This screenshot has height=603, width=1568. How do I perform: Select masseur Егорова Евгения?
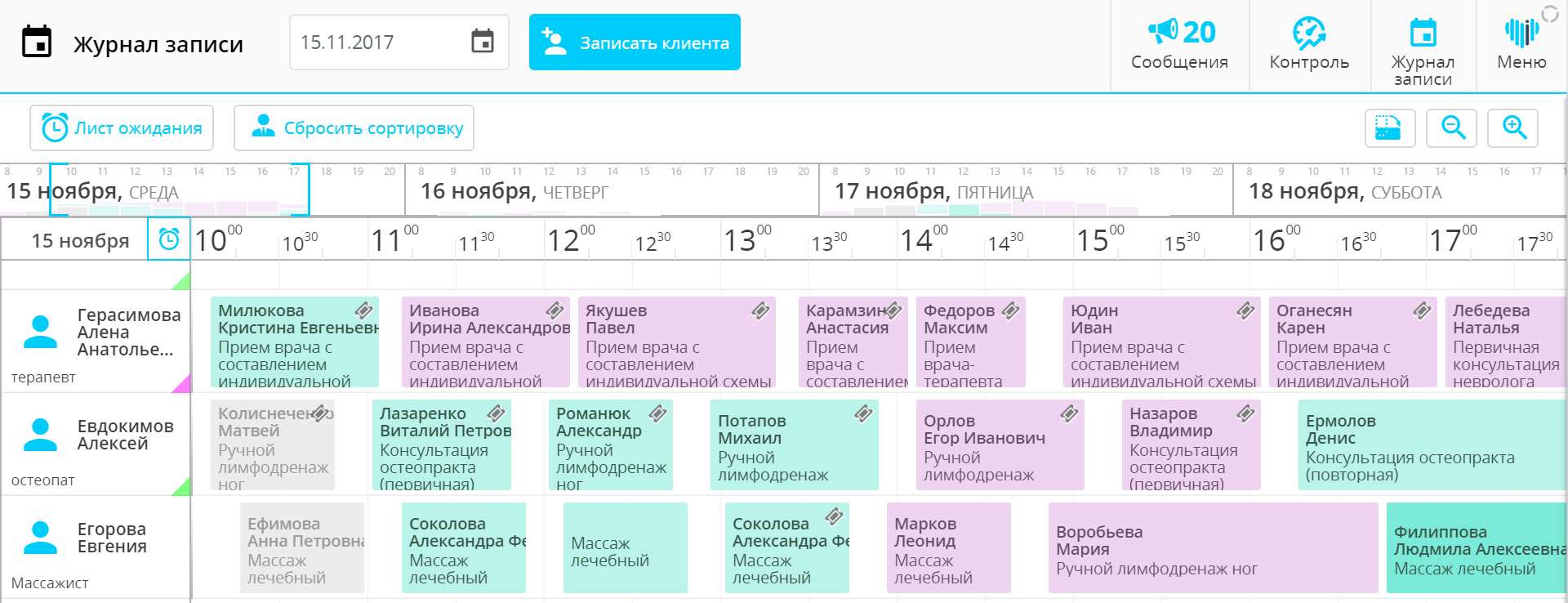[x=96, y=547]
